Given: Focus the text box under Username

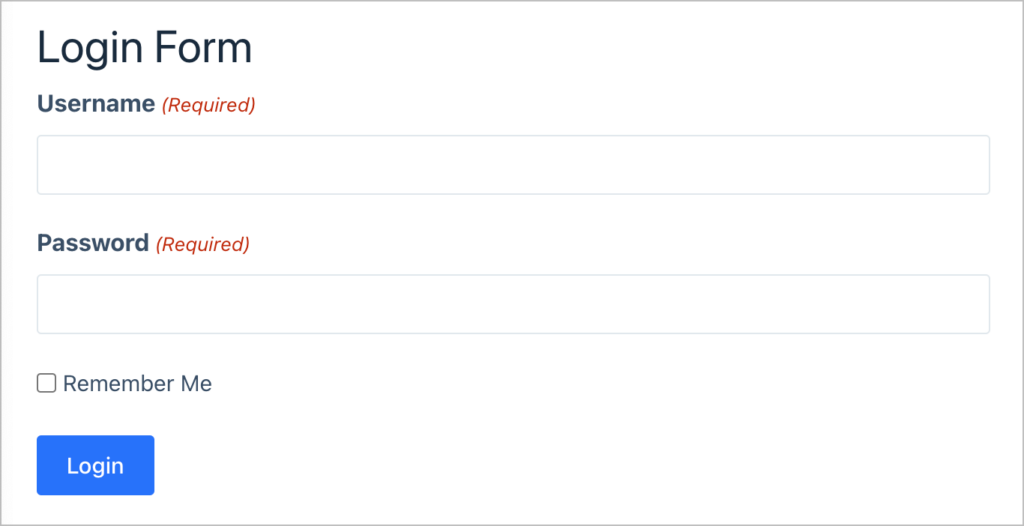Looking at the screenshot, I should [513, 165].
